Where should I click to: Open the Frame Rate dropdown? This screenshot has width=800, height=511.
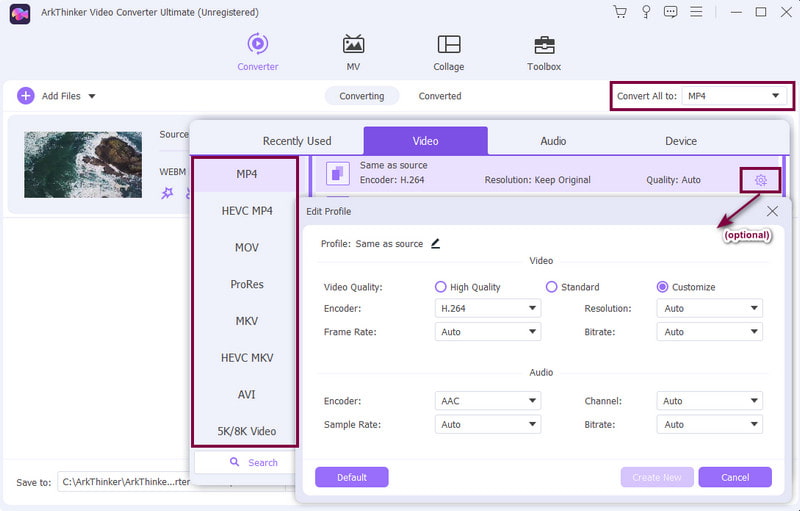click(488, 331)
